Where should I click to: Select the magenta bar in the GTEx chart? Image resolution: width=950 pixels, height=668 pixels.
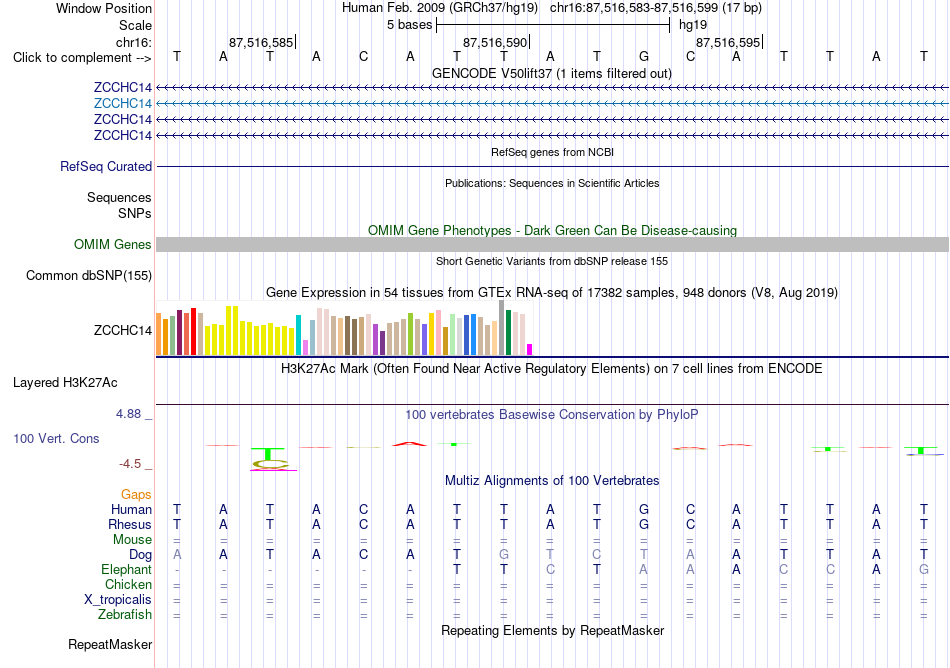point(530,349)
